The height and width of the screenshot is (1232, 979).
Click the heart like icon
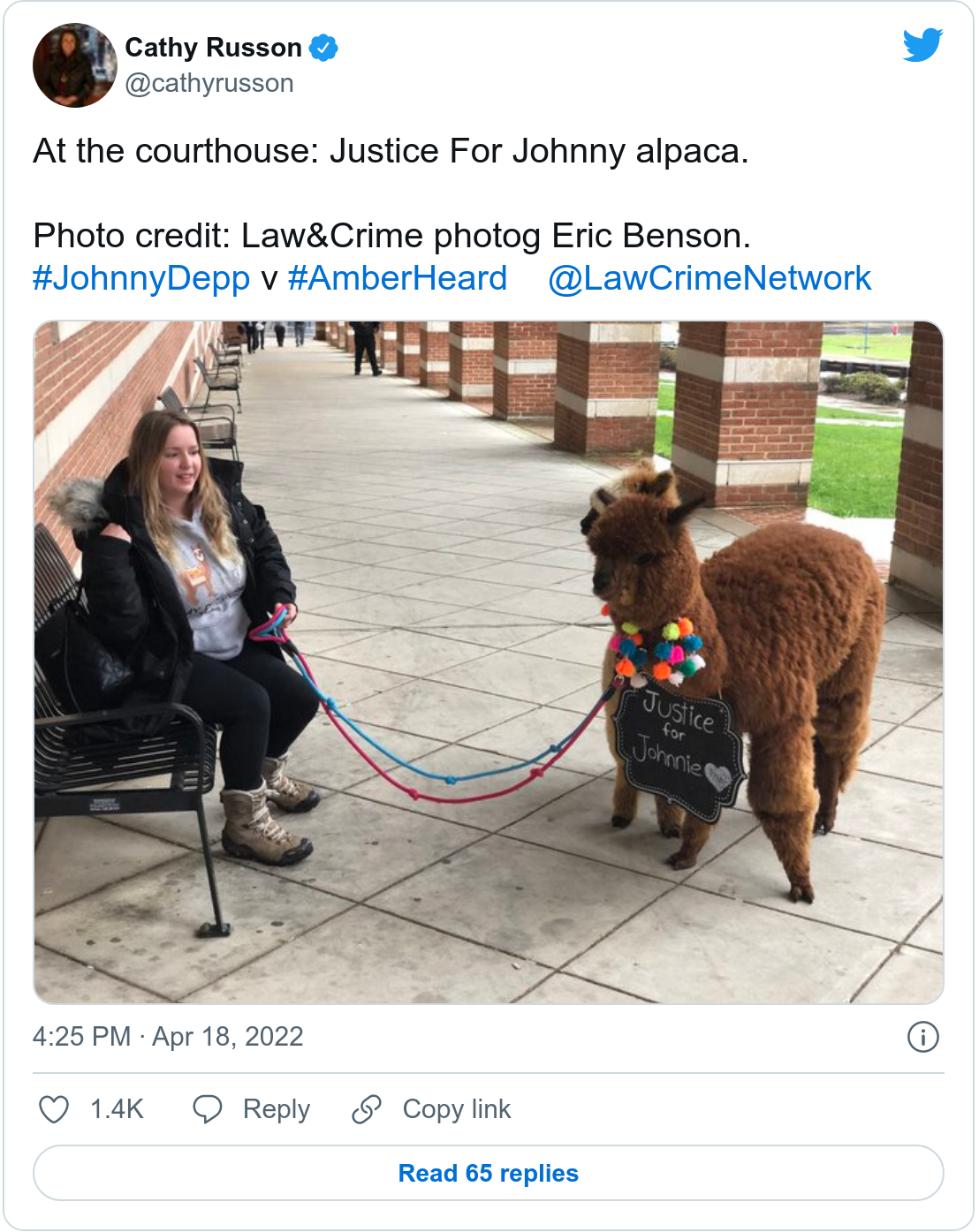point(54,1109)
